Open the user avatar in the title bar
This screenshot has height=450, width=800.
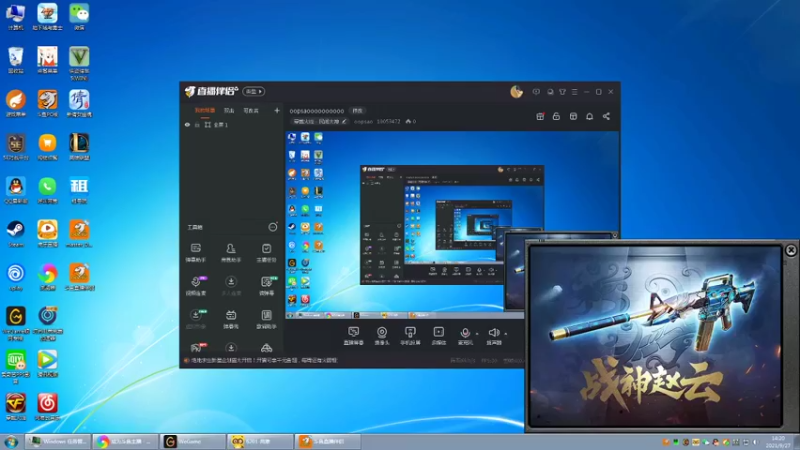coord(516,92)
